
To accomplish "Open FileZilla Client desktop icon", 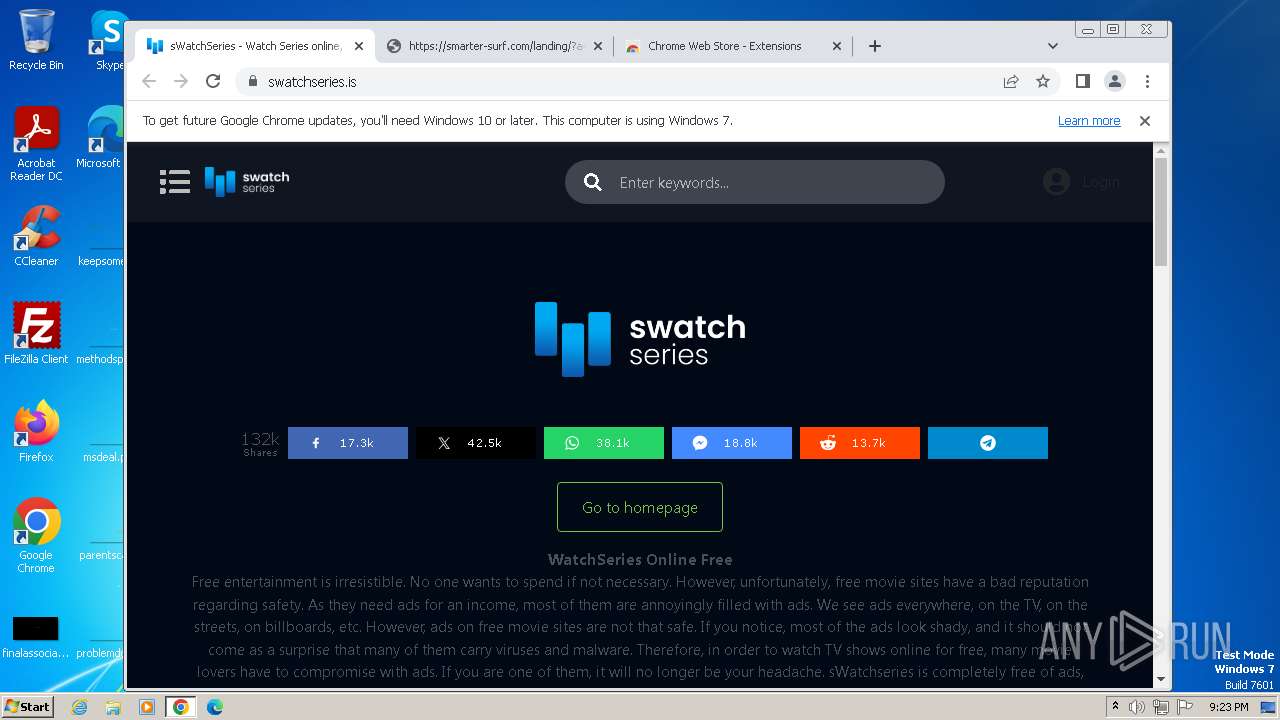I will coord(36,333).
